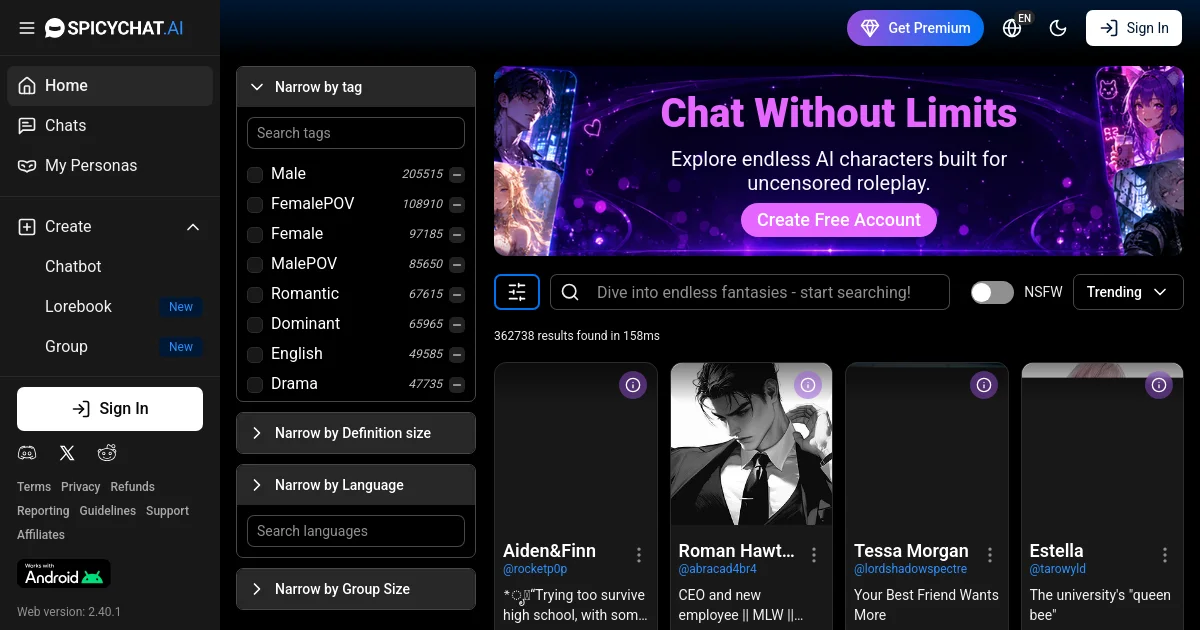1200x630 pixels.
Task: Open the Privacy link
Action: tap(81, 487)
